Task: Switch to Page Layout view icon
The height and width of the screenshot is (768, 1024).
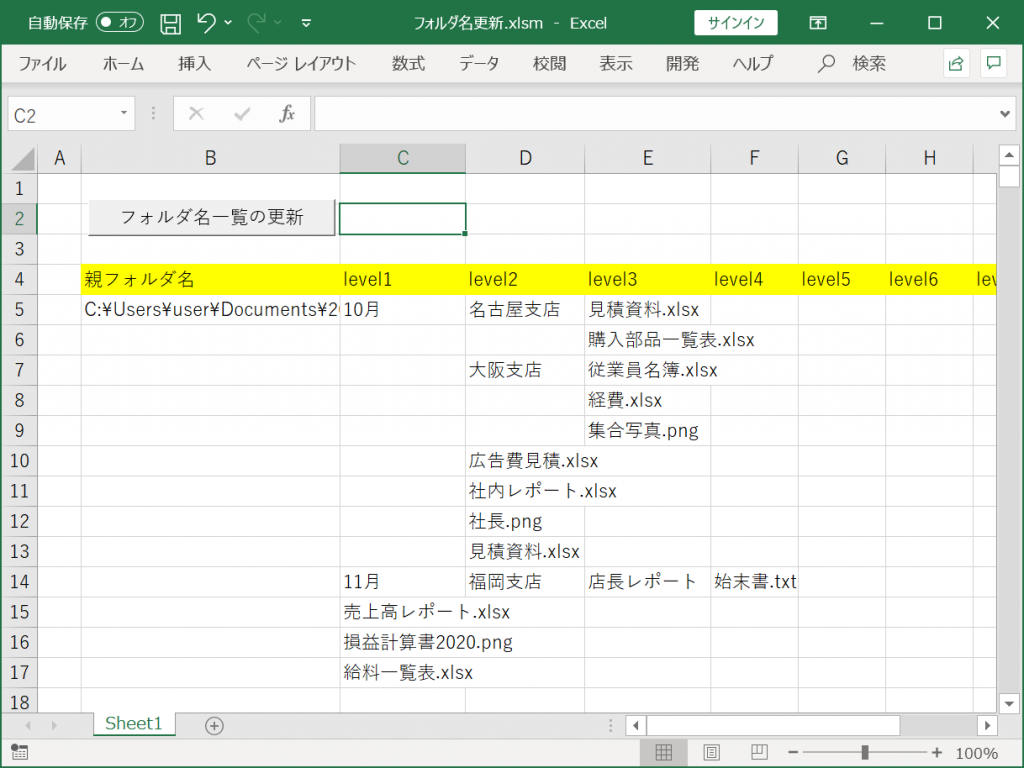Action: [712, 752]
